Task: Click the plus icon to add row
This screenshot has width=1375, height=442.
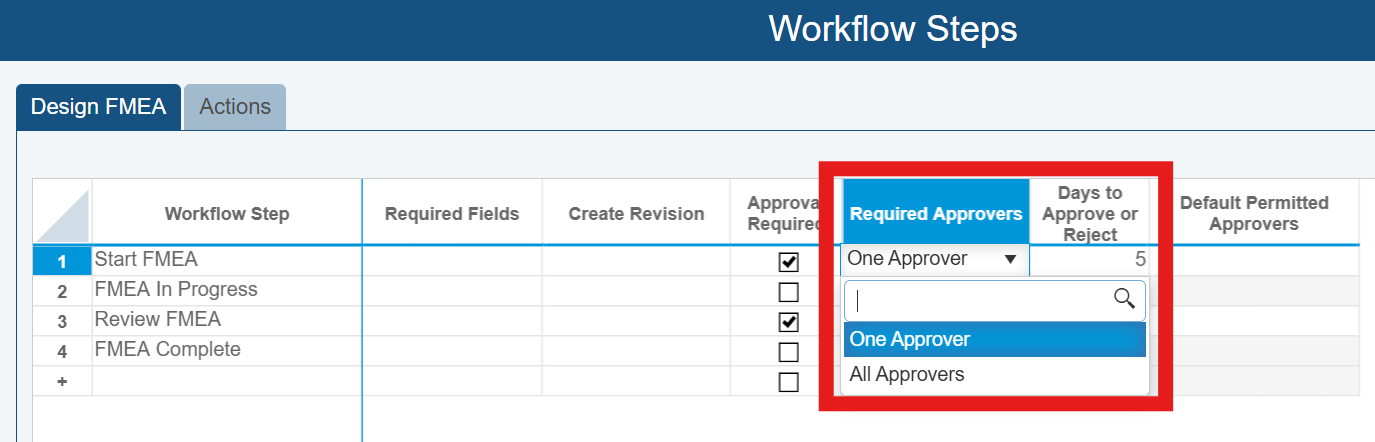Action: [x=62, y=382]
